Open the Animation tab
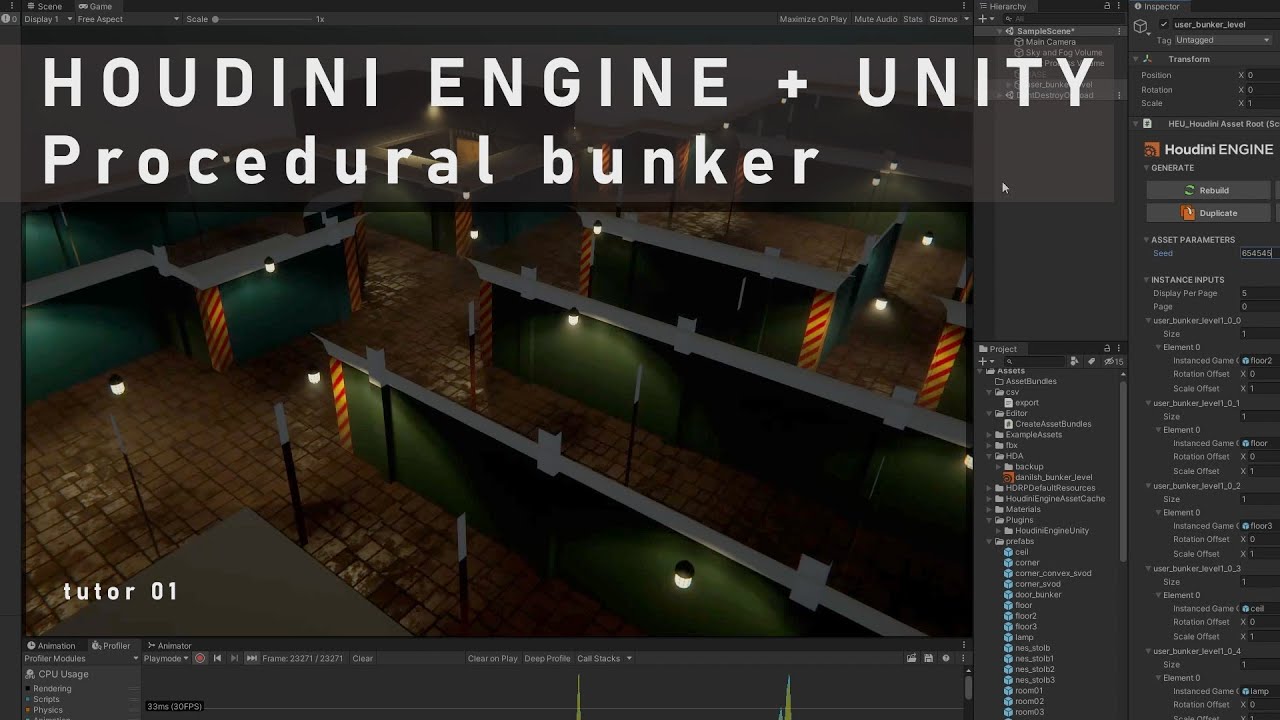Screen dimensions: 1280x720 point(52,646)
